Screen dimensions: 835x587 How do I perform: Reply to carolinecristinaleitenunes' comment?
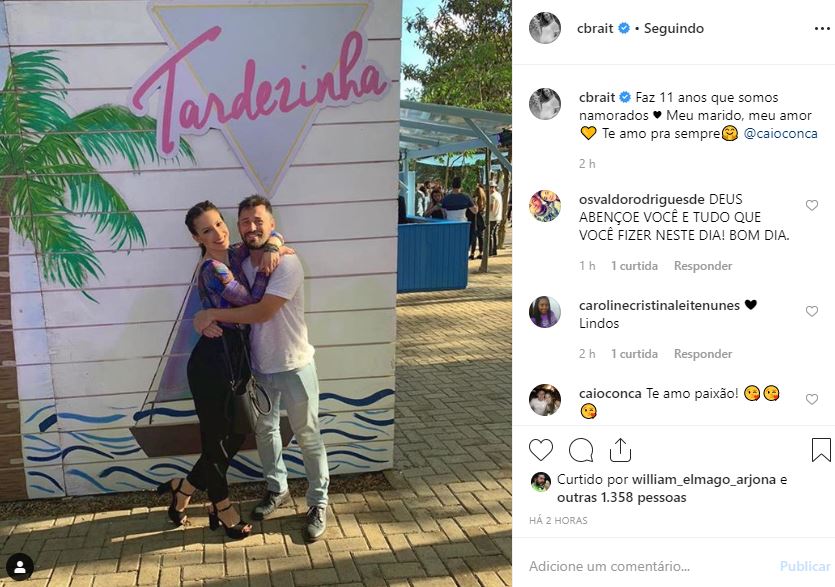702,354
